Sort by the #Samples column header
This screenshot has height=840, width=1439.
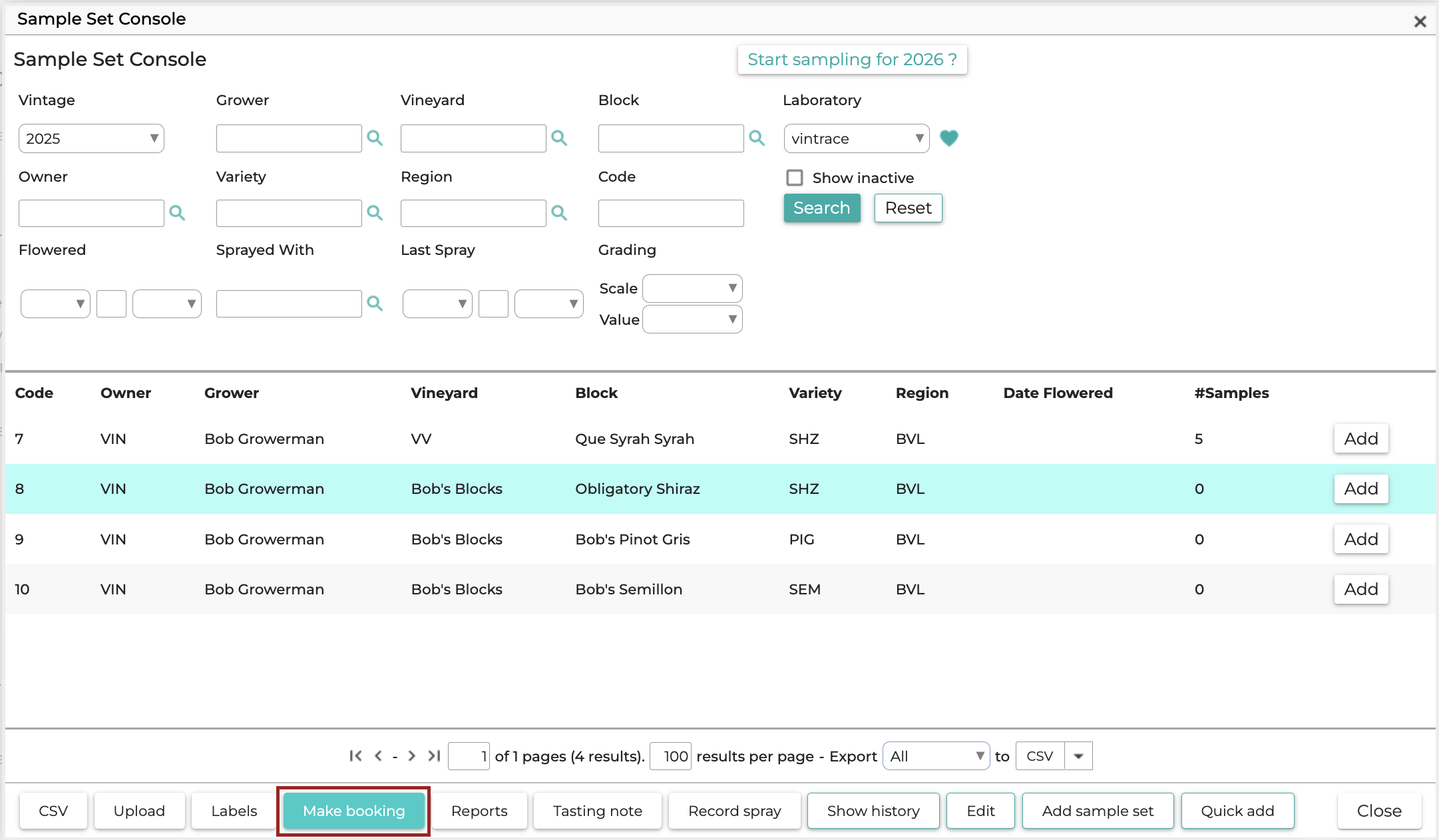[x=1231, y=393]
